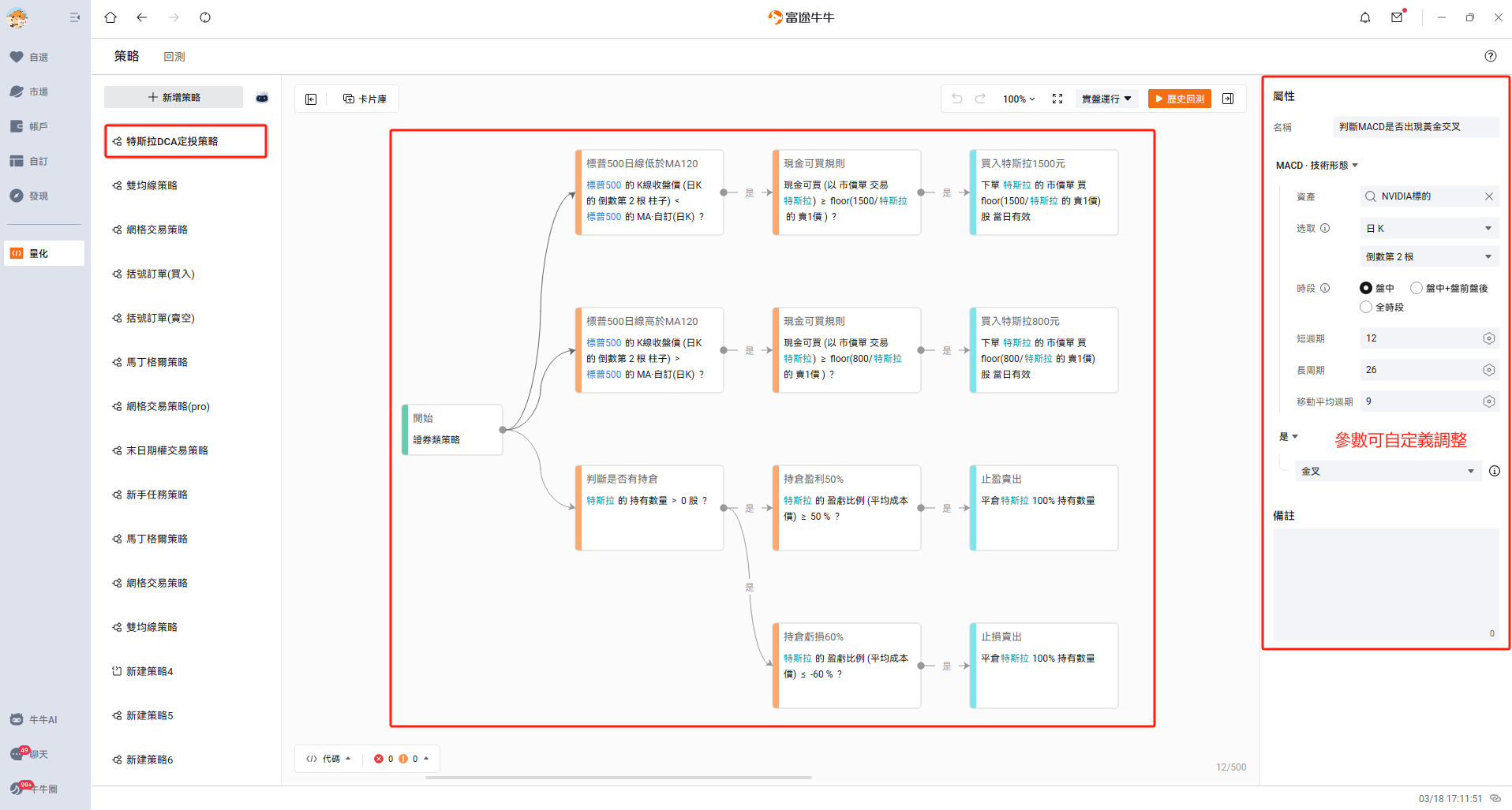Open the mail messages icon
Screen dimensions: 1512x810
1397,17
